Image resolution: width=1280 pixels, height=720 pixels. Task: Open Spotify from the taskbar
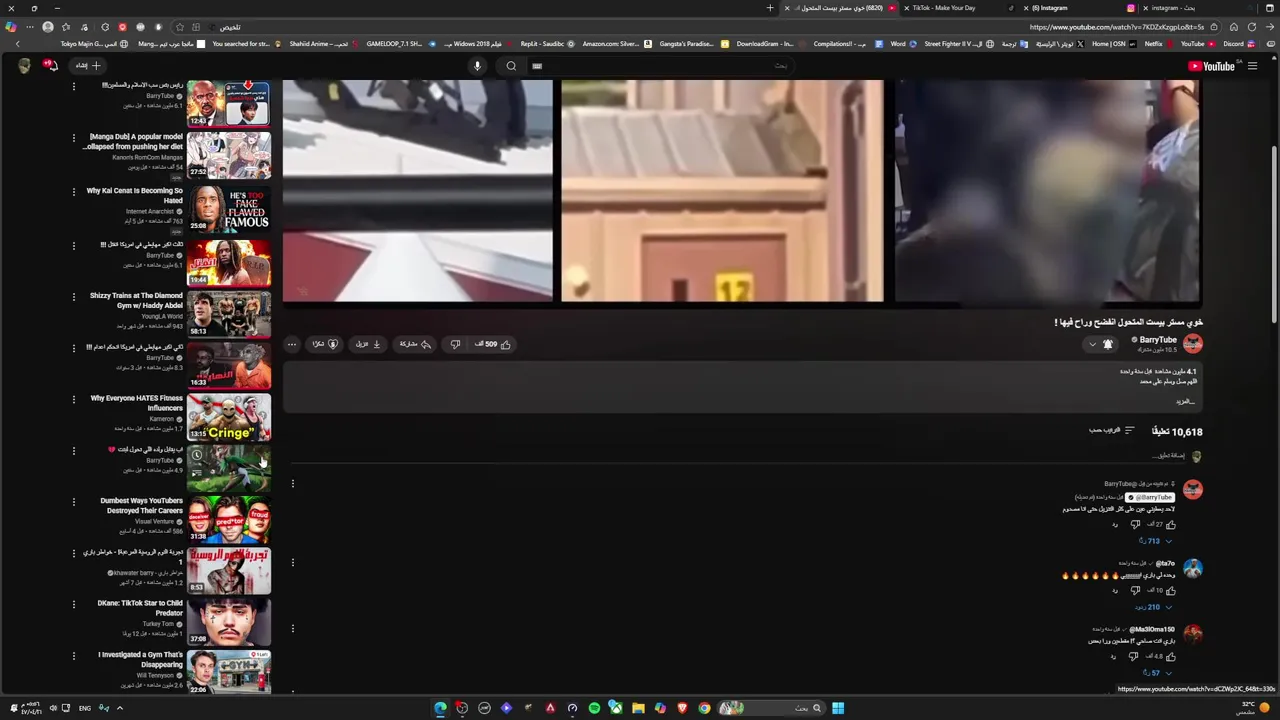coord(594,708)
